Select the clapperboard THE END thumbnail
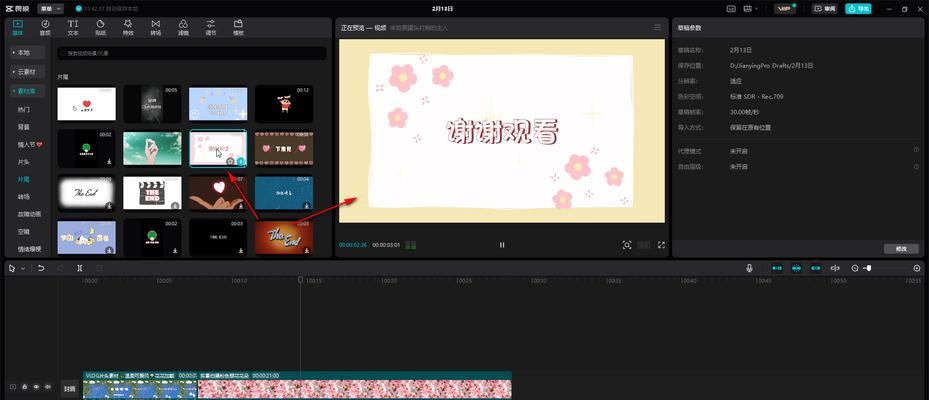Image resolution: width=929 pixels, height=400 pixels. [x=152, y=193]
